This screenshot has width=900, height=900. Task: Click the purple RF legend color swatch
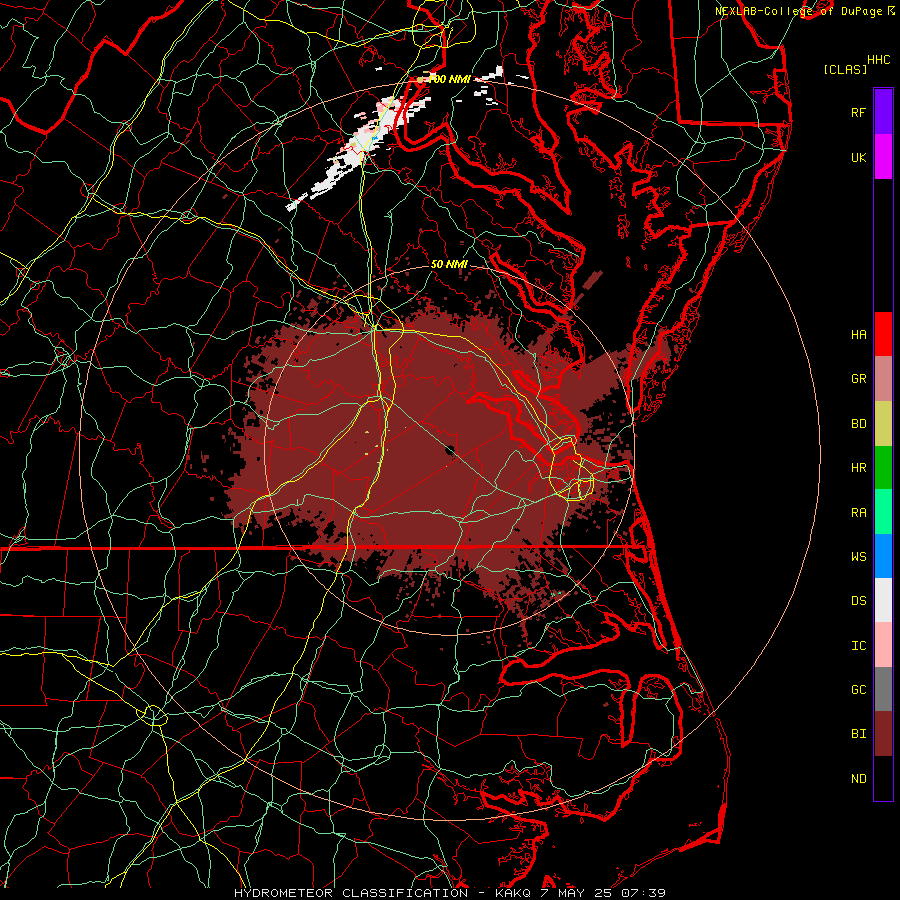883,112
